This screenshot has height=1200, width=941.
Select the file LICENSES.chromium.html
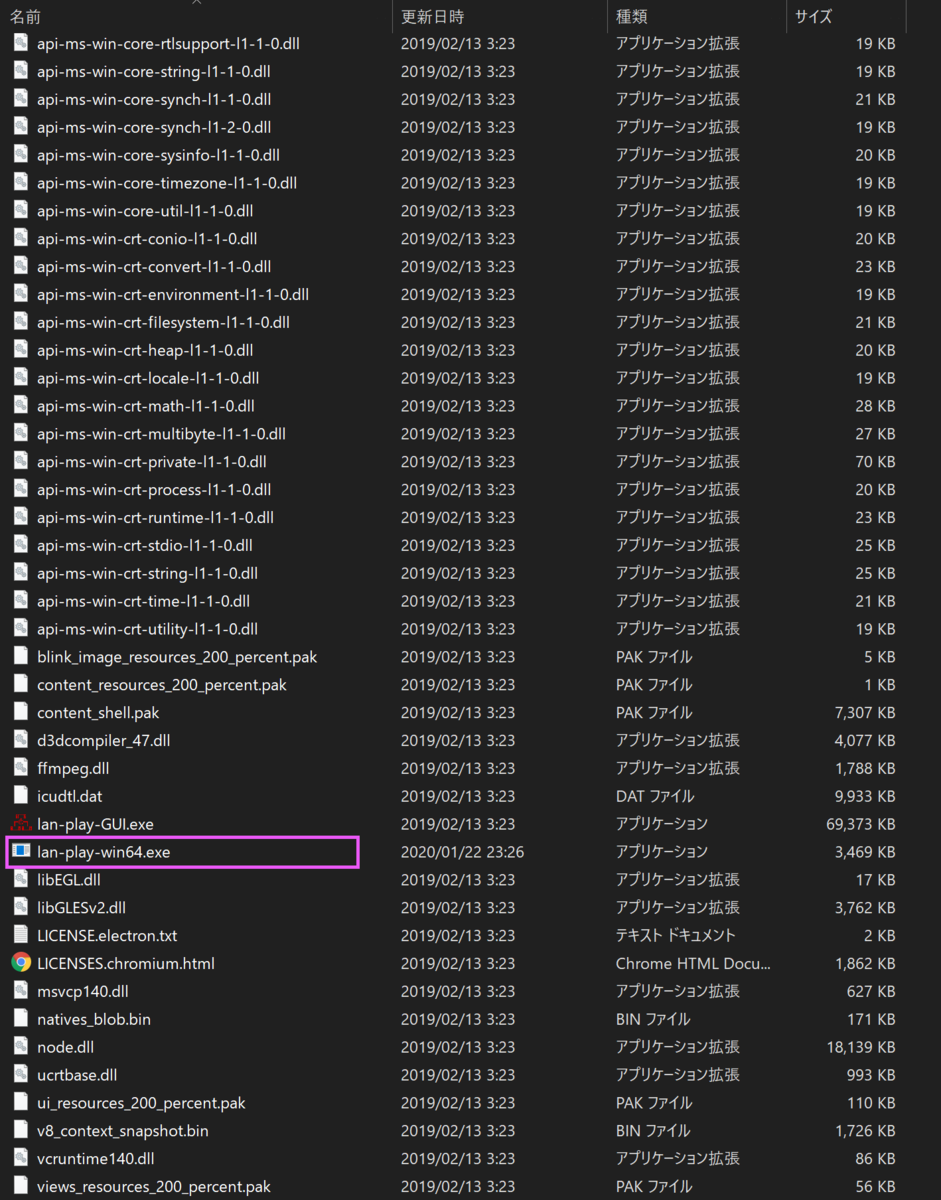pos(126,963)
